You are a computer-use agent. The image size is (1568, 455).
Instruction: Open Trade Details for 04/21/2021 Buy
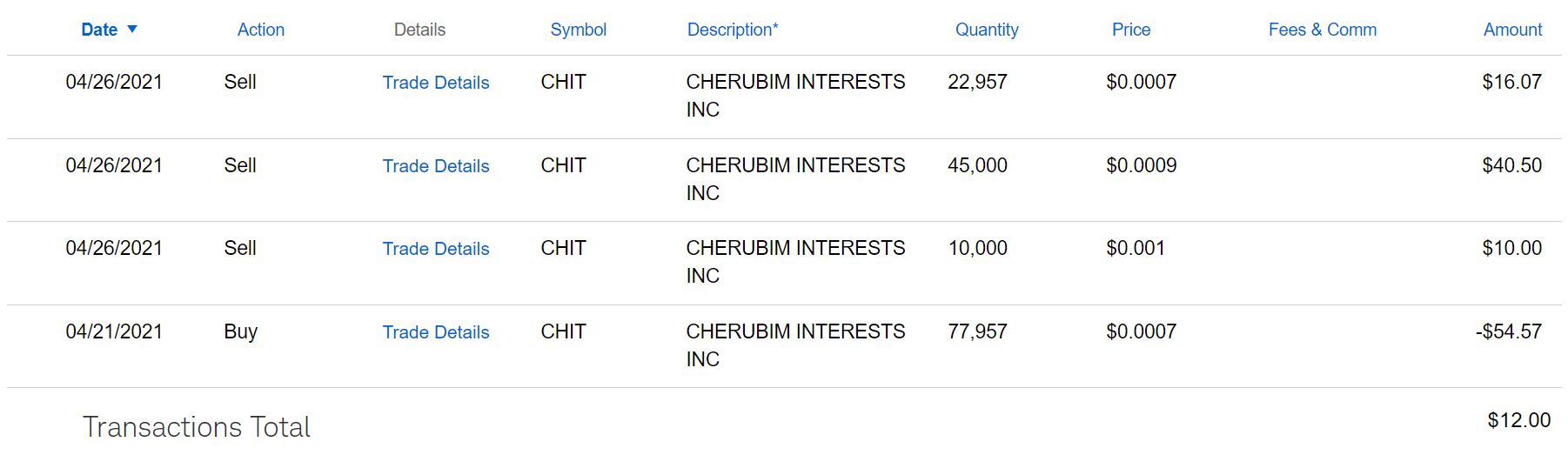point(436,332)
